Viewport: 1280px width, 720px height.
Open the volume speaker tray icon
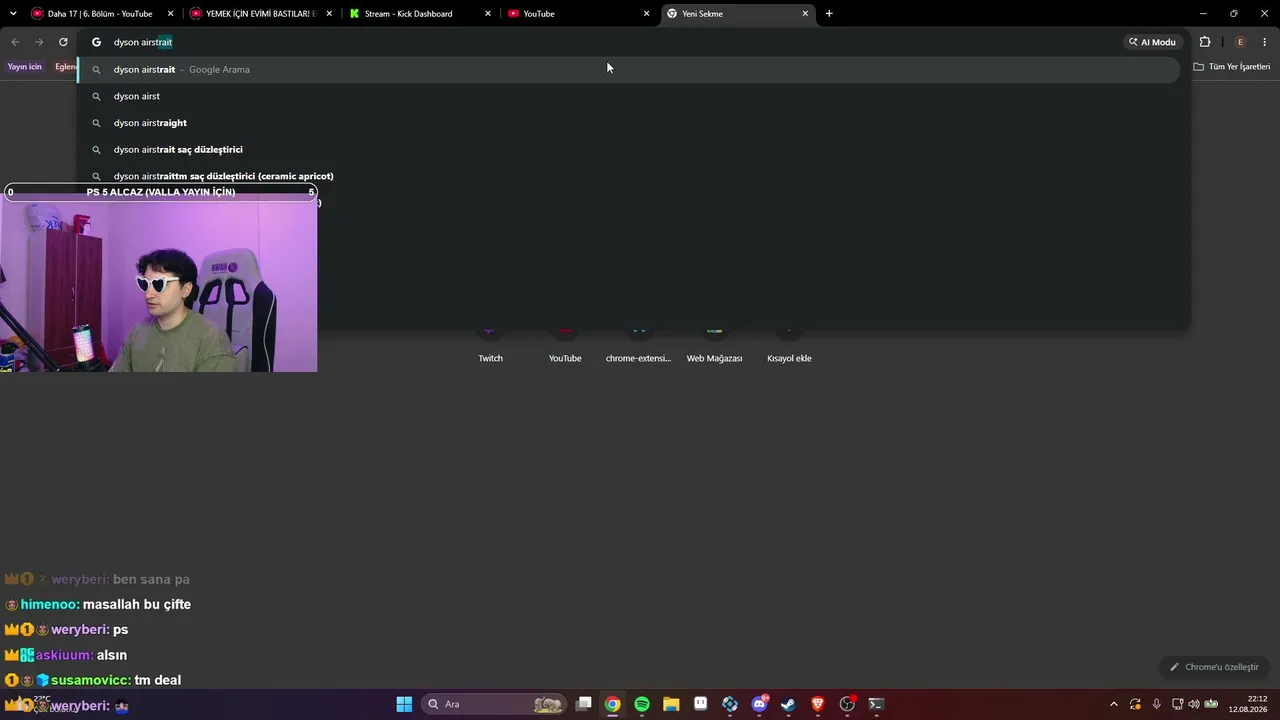1194,704
